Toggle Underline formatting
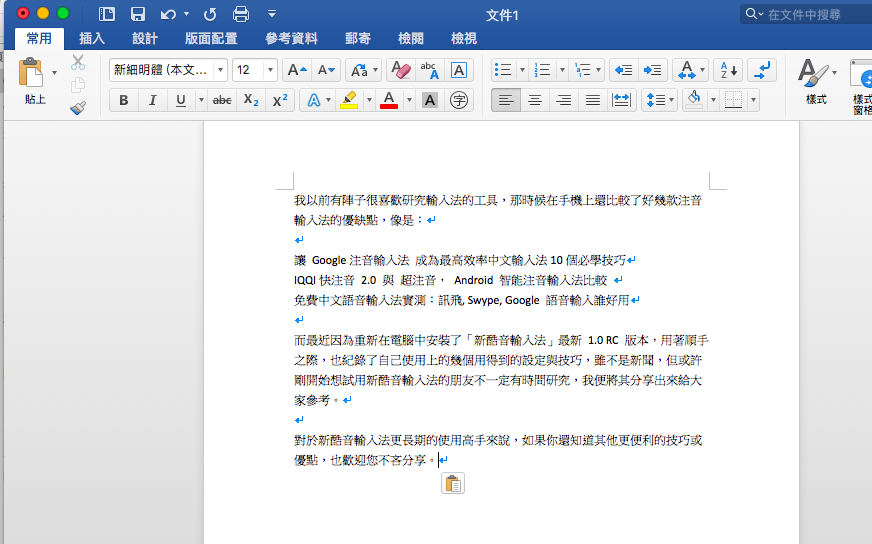This screenshot has width=872, height=544. 181,100
